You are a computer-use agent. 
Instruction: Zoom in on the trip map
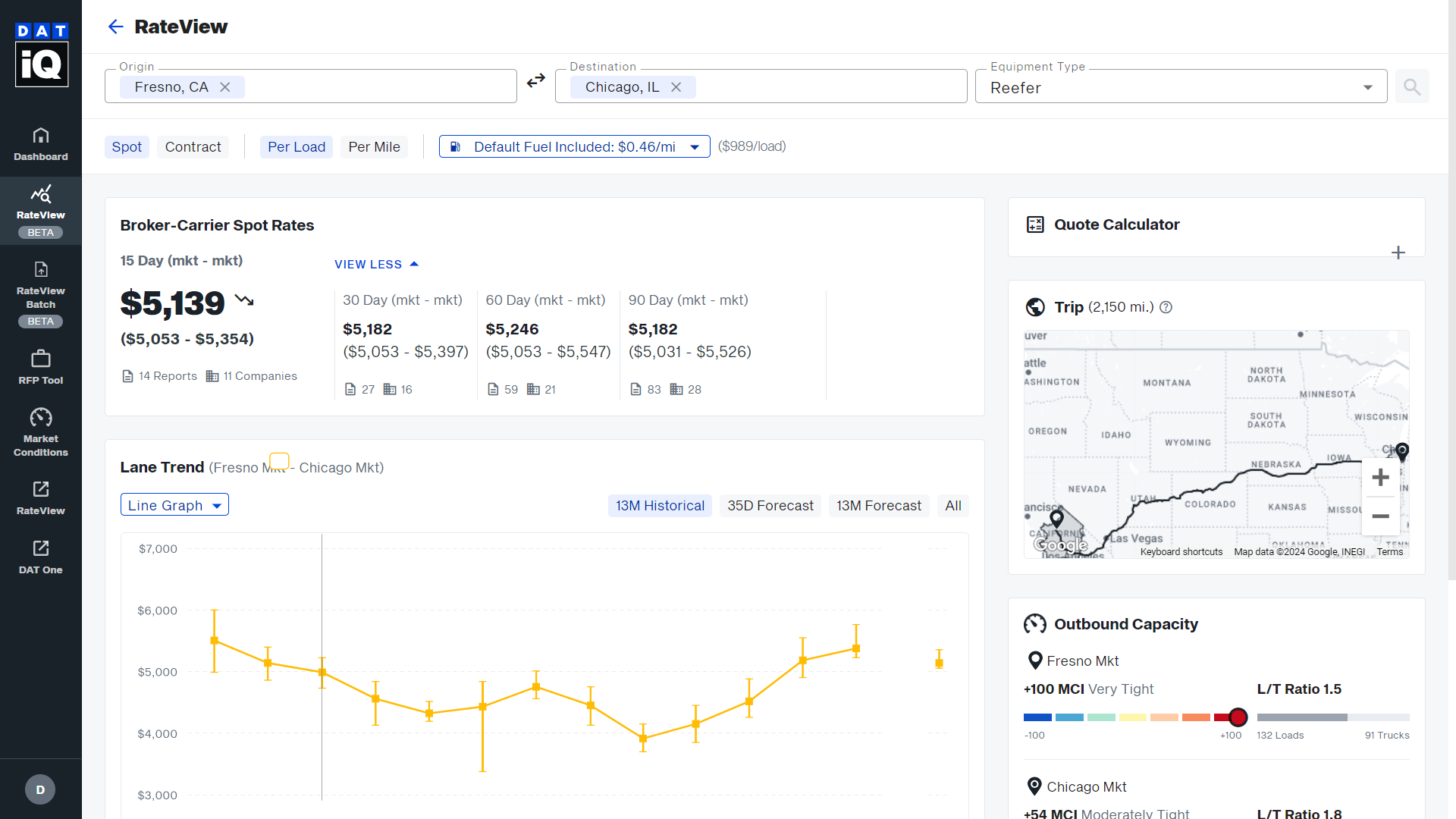(x=1381, y=477)
